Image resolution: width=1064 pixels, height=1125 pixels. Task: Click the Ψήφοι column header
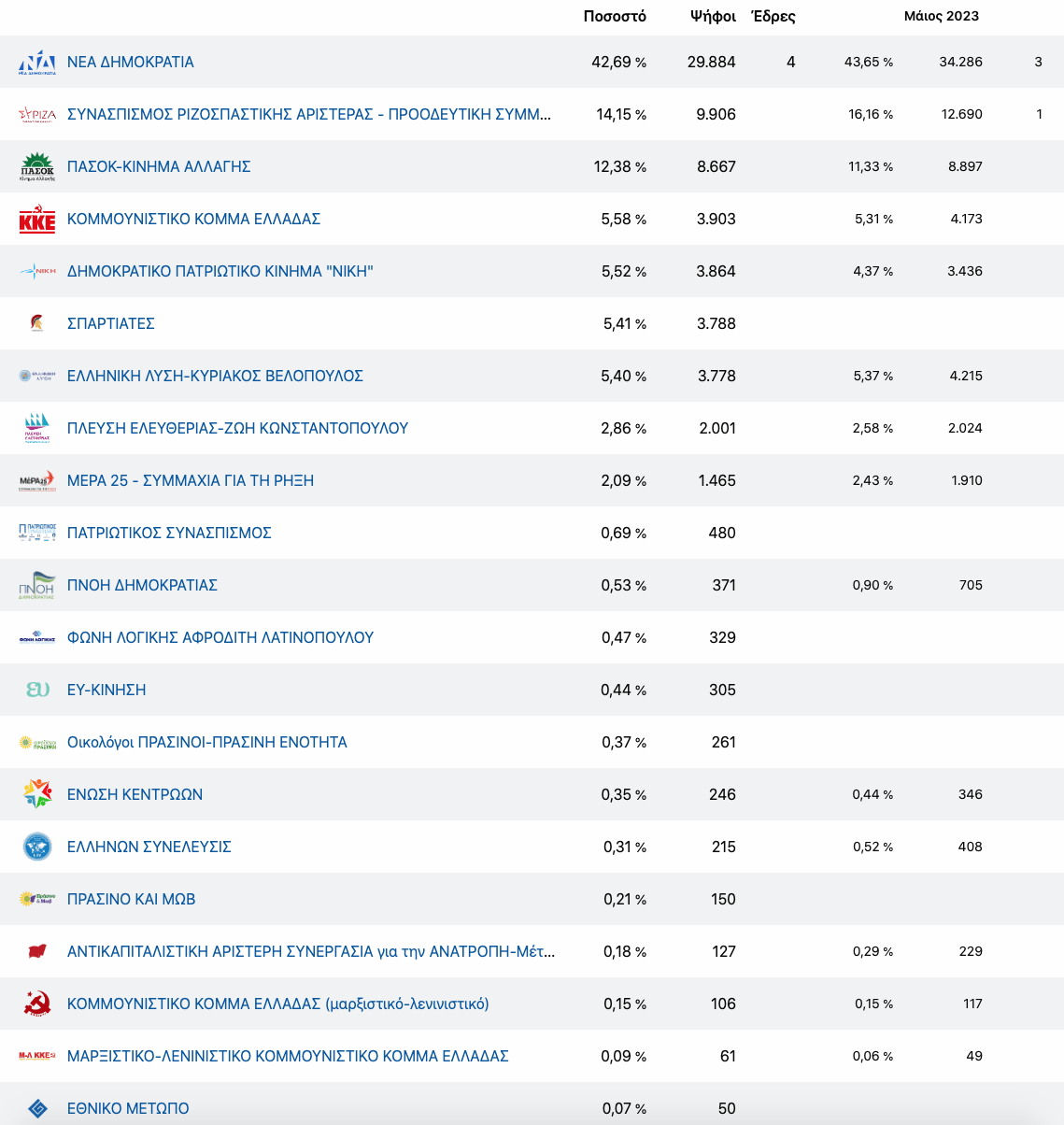[x=713, y=16]
